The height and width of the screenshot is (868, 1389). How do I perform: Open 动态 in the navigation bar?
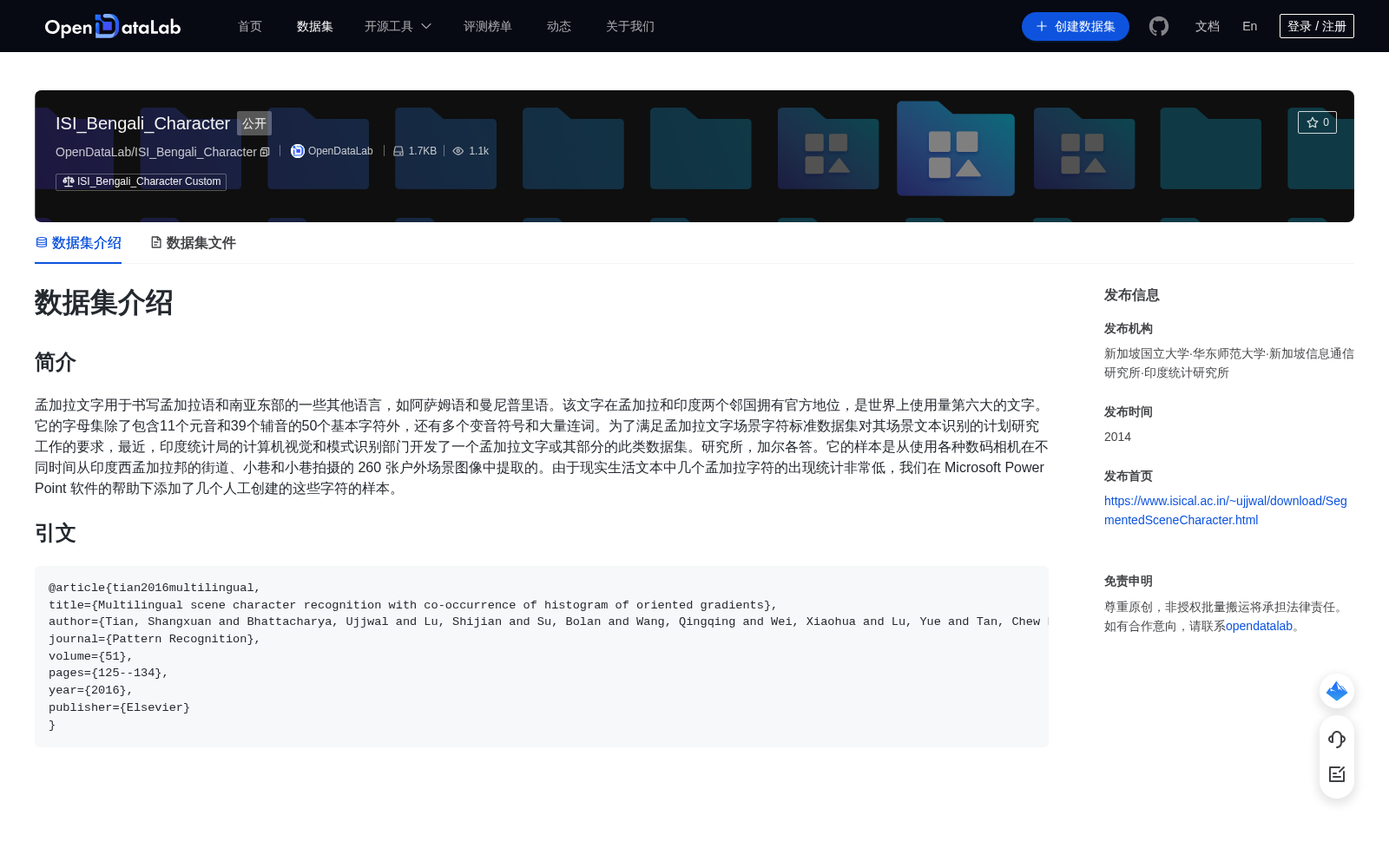click(x=559, y=26)
